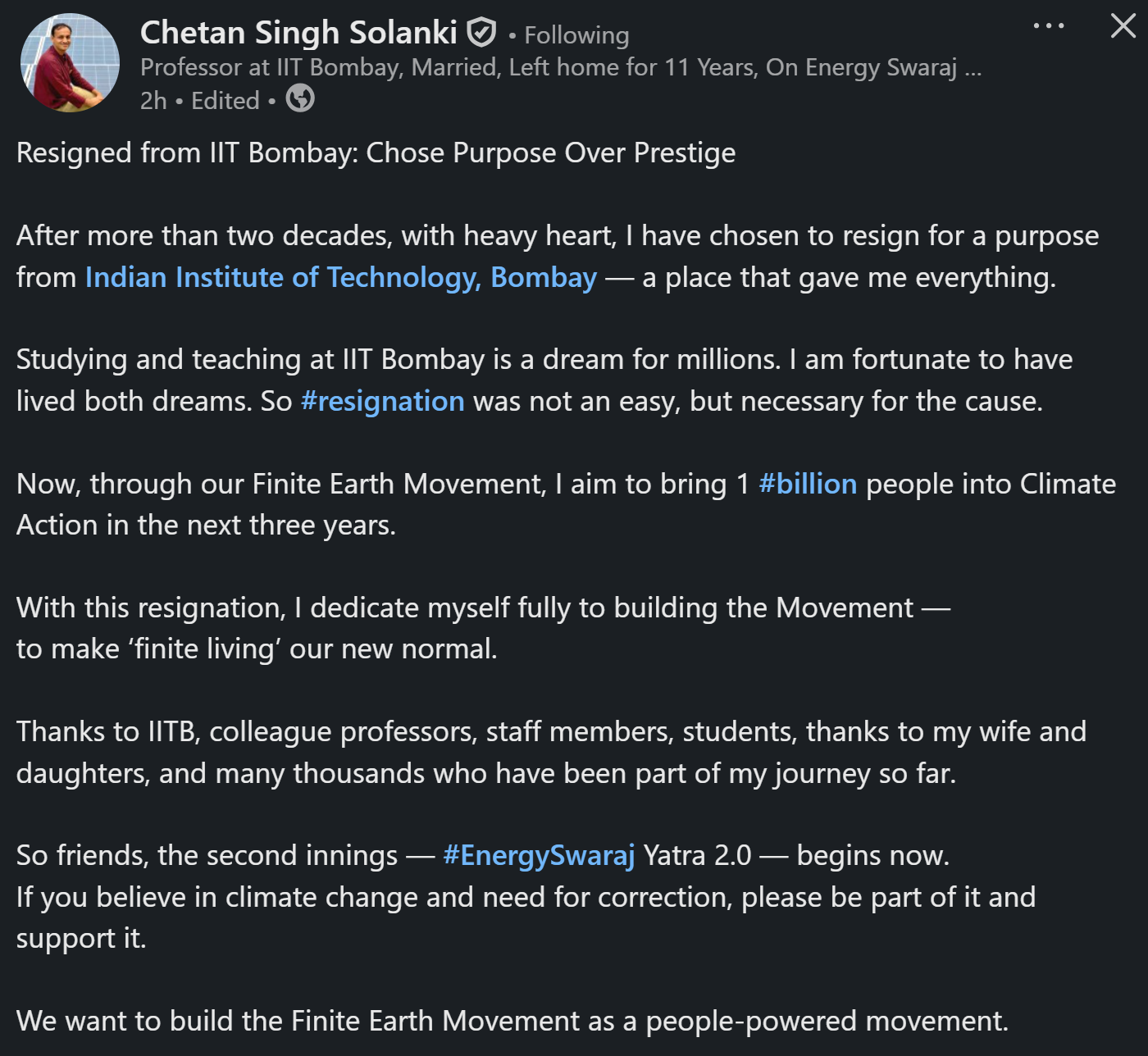
Task: Click the globe public visibility icon
Action: [300, 99]
